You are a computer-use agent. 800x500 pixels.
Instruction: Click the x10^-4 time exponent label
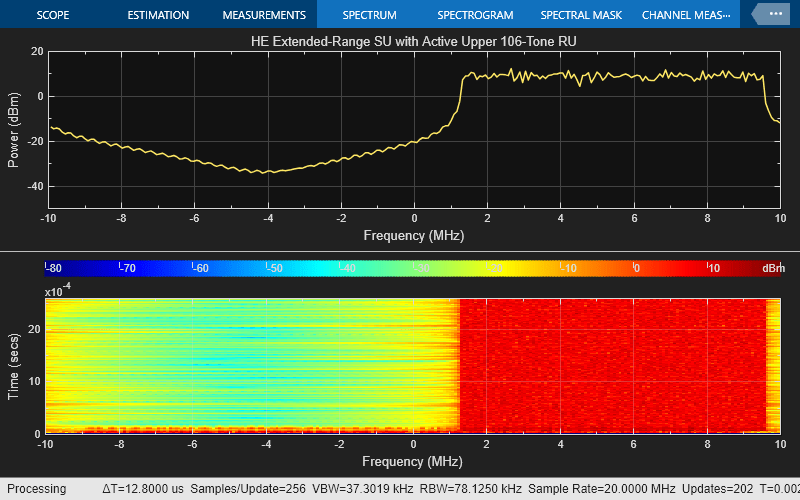[58, 290]
